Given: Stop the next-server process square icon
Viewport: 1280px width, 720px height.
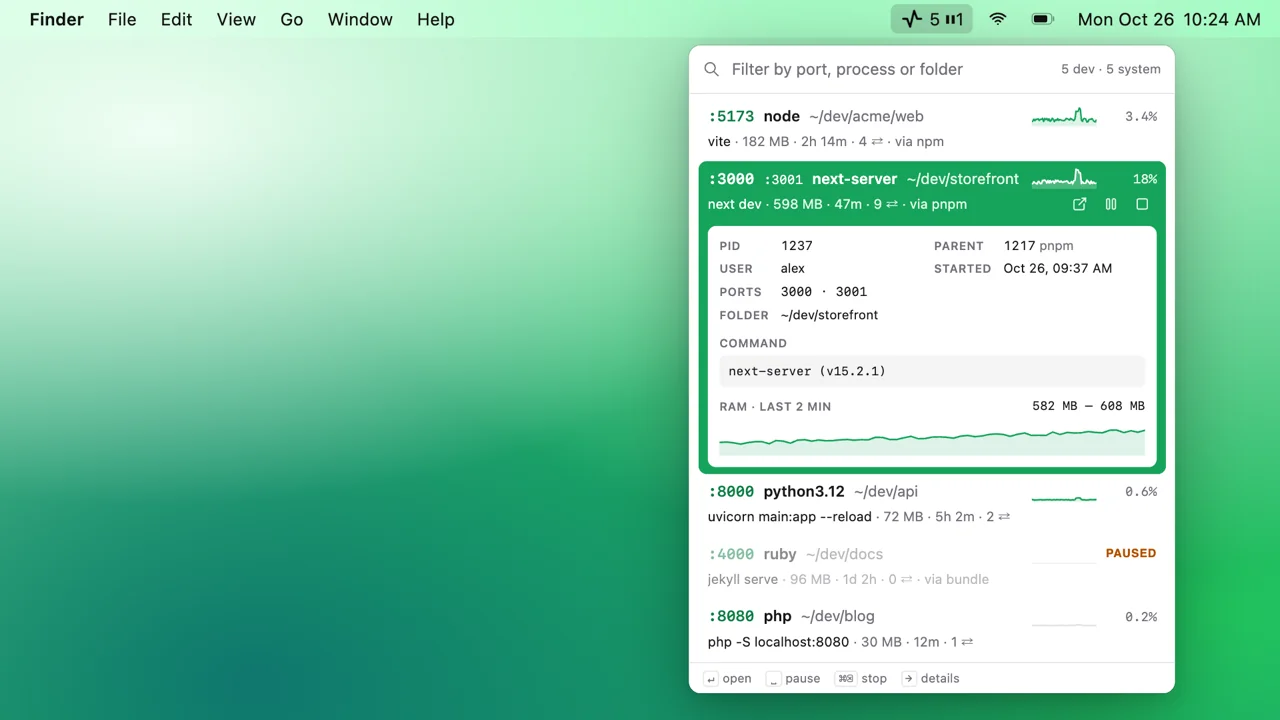Looking at the screenshot, I should [1142, 204].
